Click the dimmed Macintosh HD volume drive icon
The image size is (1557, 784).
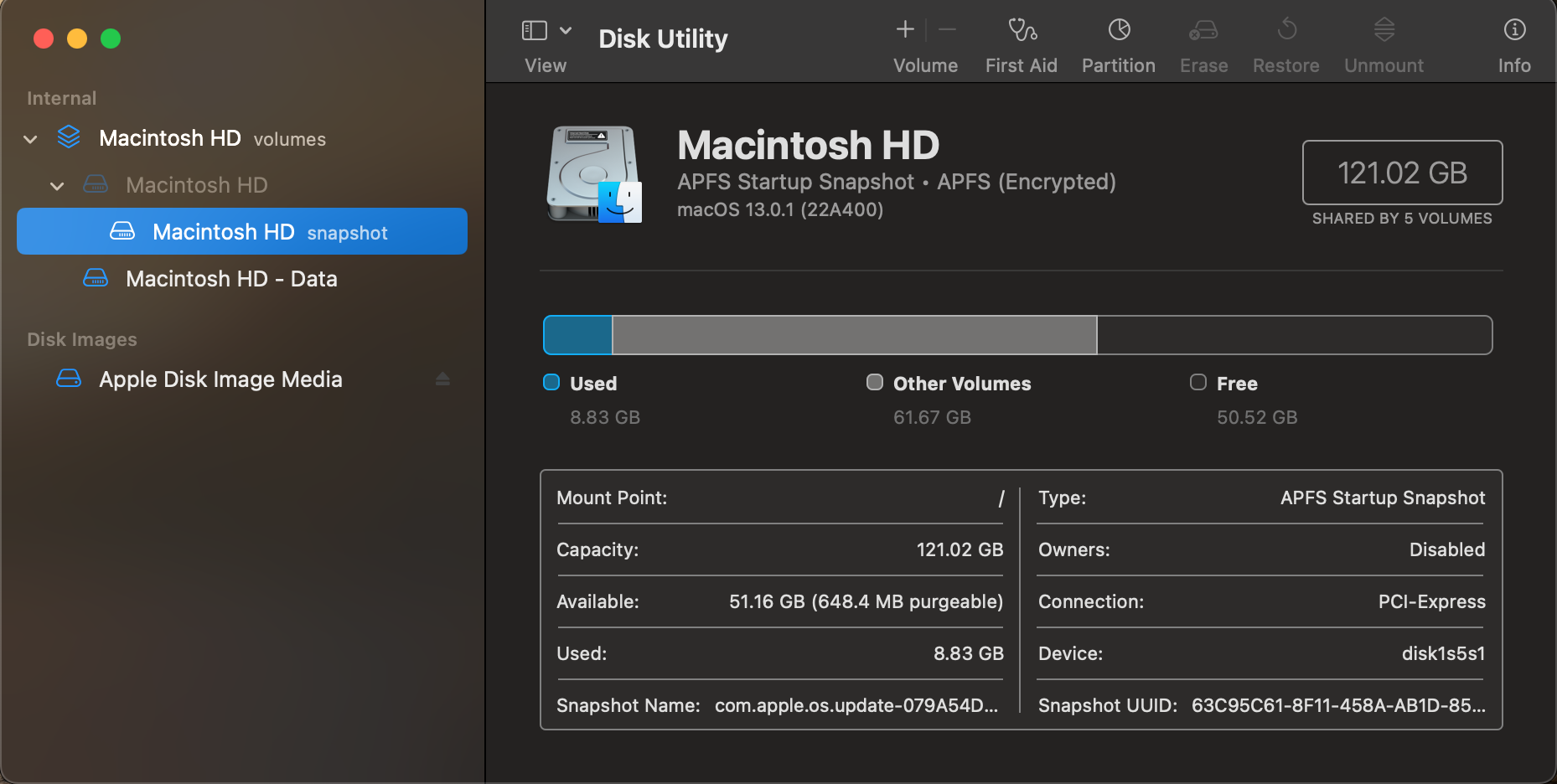(x=96, y=184)
